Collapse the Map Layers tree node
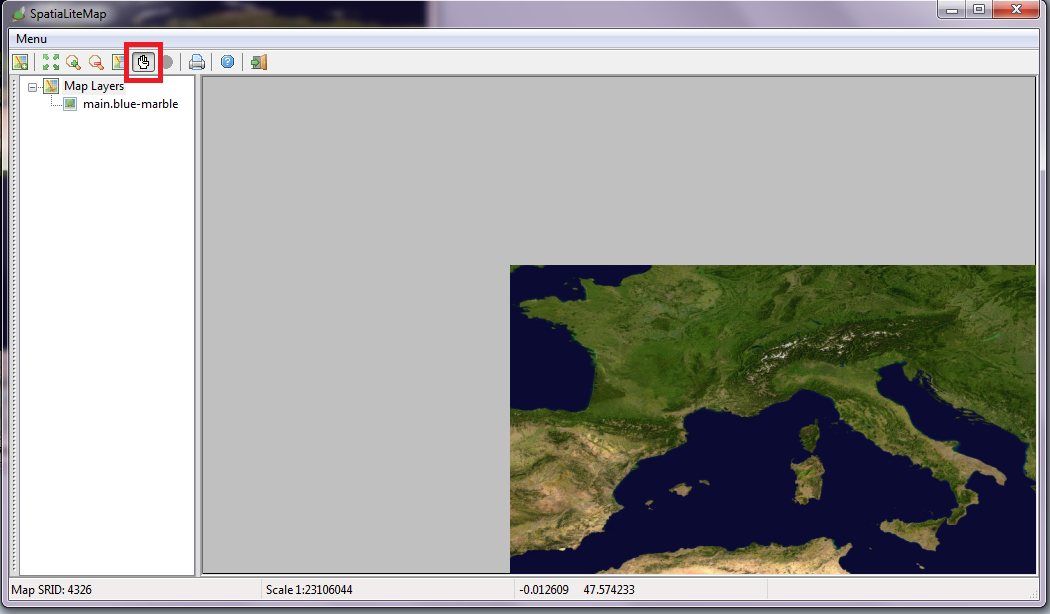 pos(32,87)
